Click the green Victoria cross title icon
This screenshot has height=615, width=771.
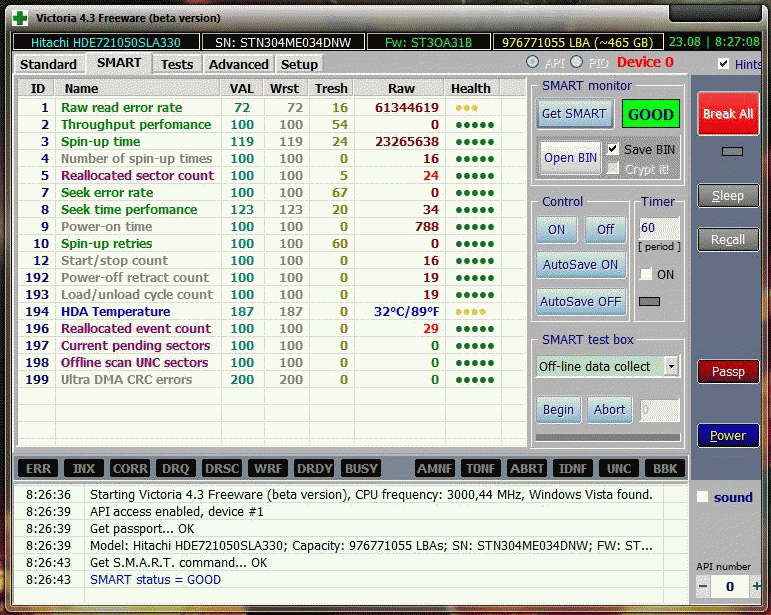[17, 17]
